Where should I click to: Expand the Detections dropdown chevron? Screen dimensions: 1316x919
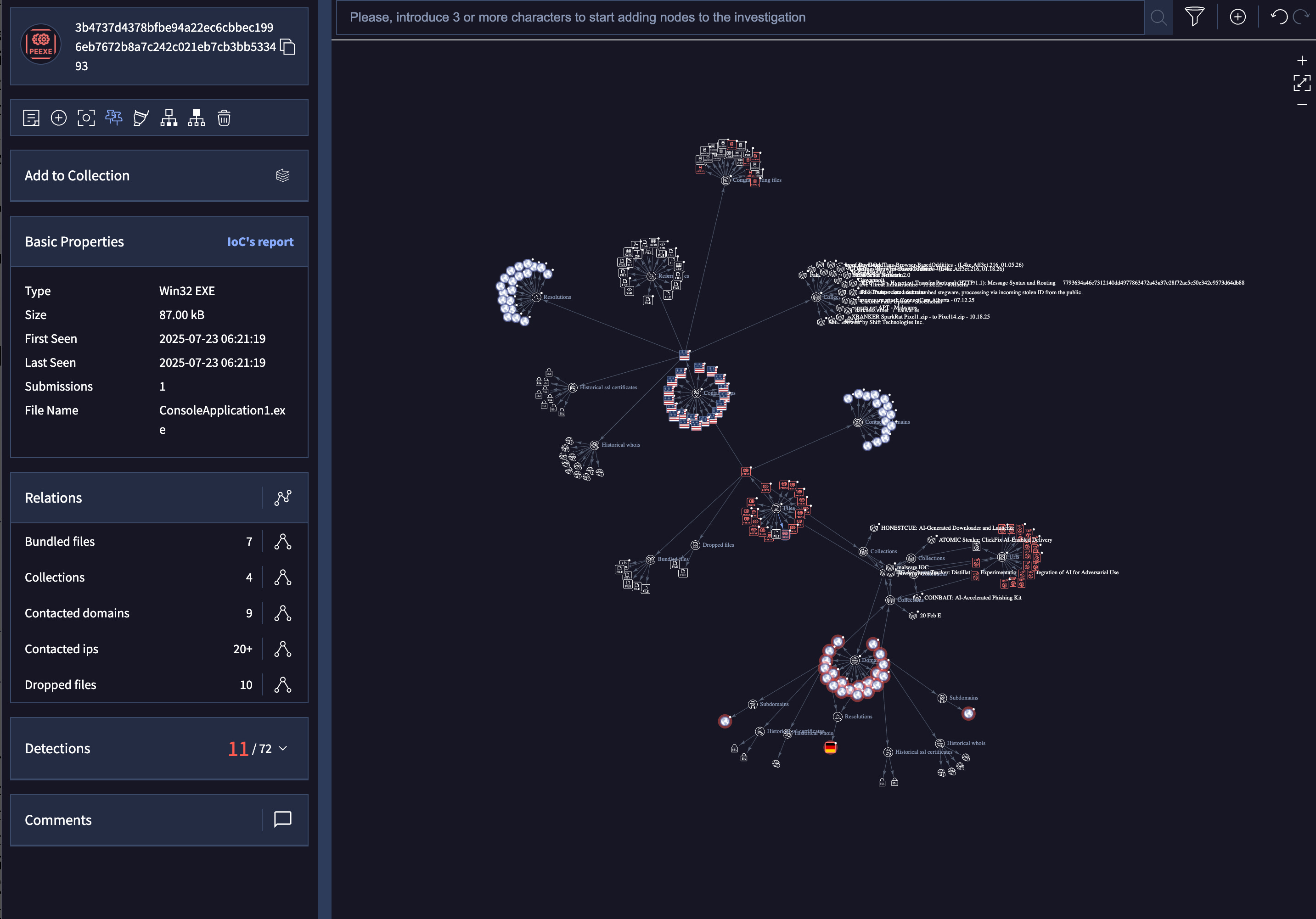point(283,749)
